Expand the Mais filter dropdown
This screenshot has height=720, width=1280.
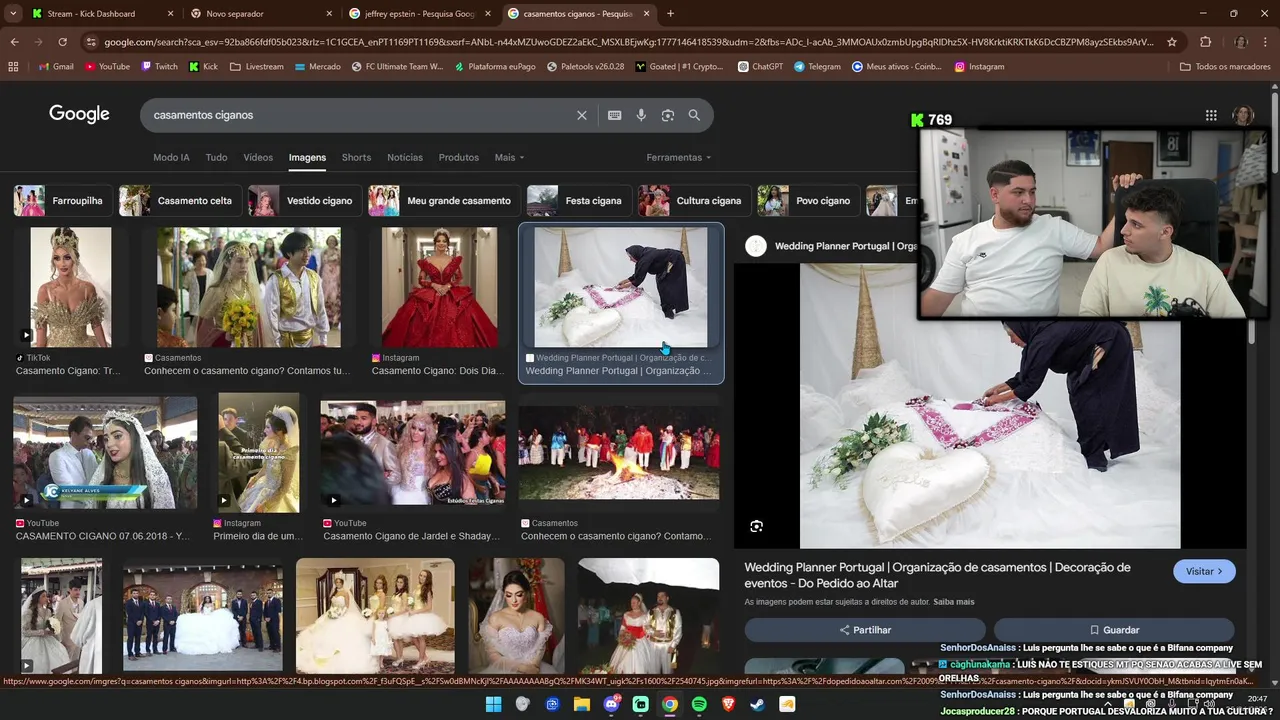[509, 157]
